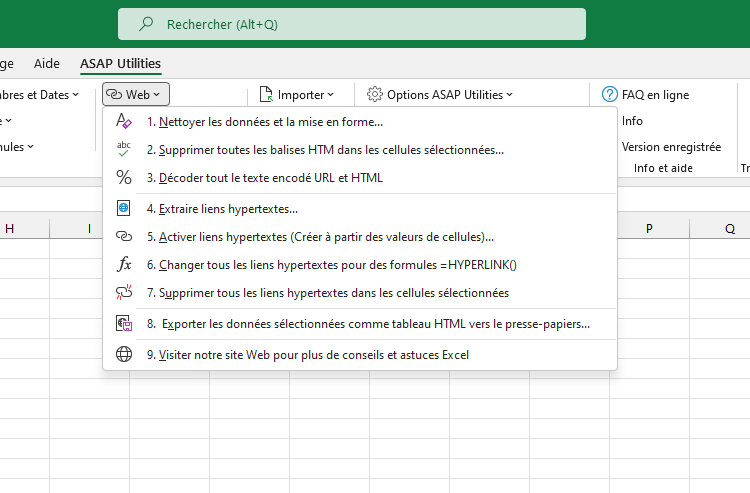
Task: Click the question mark FAQ icon
Action: click(x=609, y=94)
